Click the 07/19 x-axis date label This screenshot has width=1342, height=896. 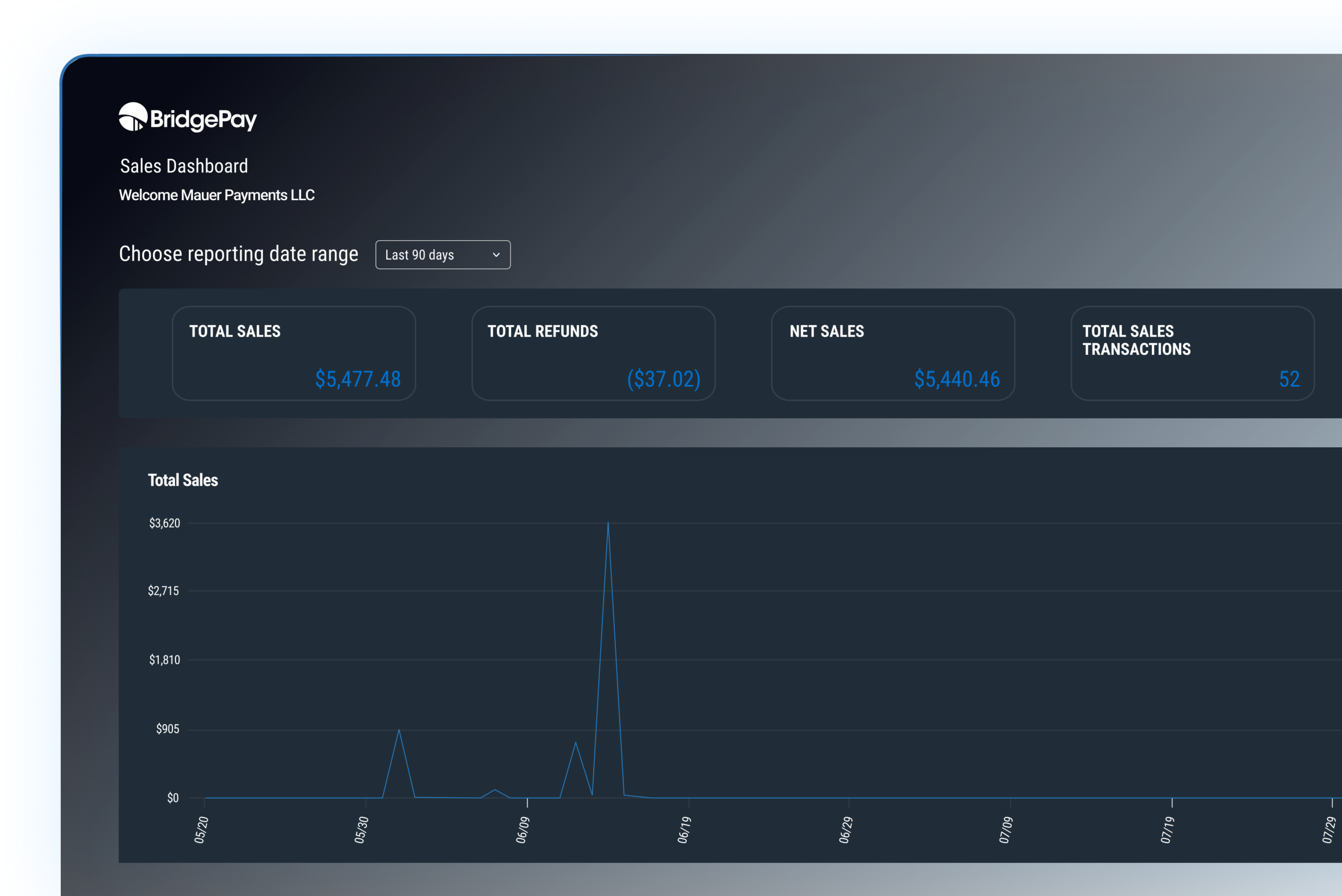tap(1168, 830)
